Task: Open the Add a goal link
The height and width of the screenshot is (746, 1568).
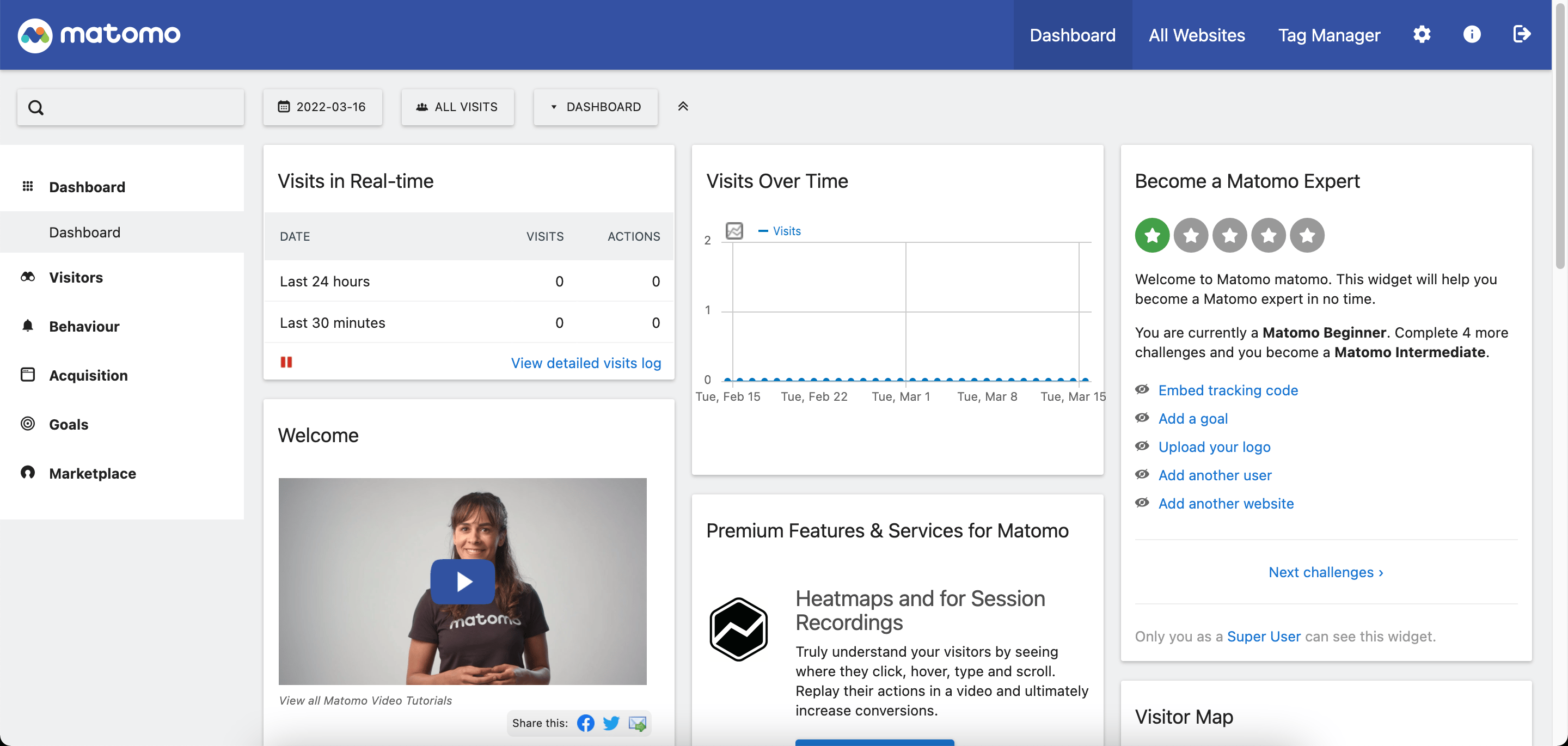Action: click(1192, 418)
